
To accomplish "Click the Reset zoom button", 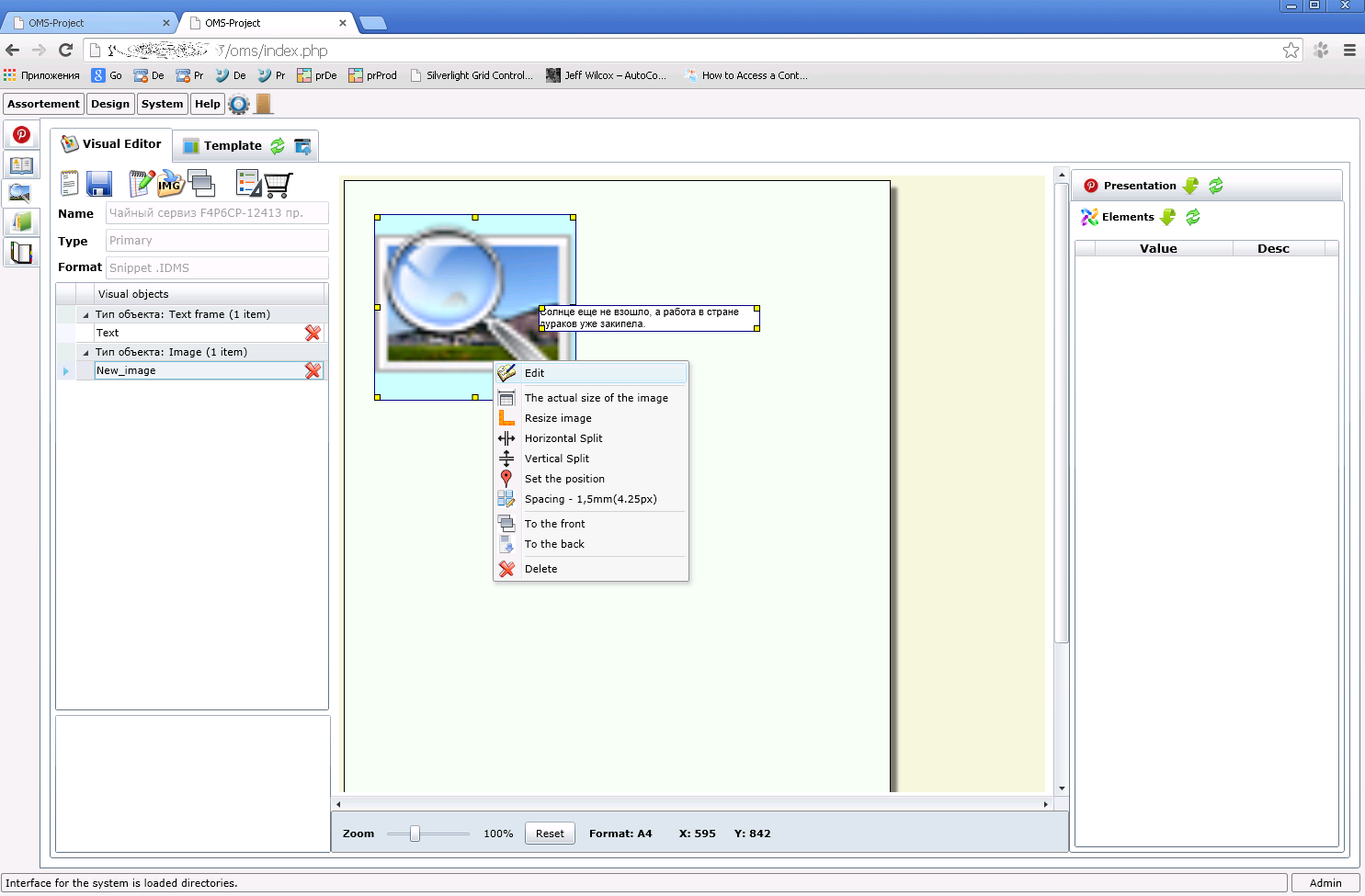I will click(550, 834).
